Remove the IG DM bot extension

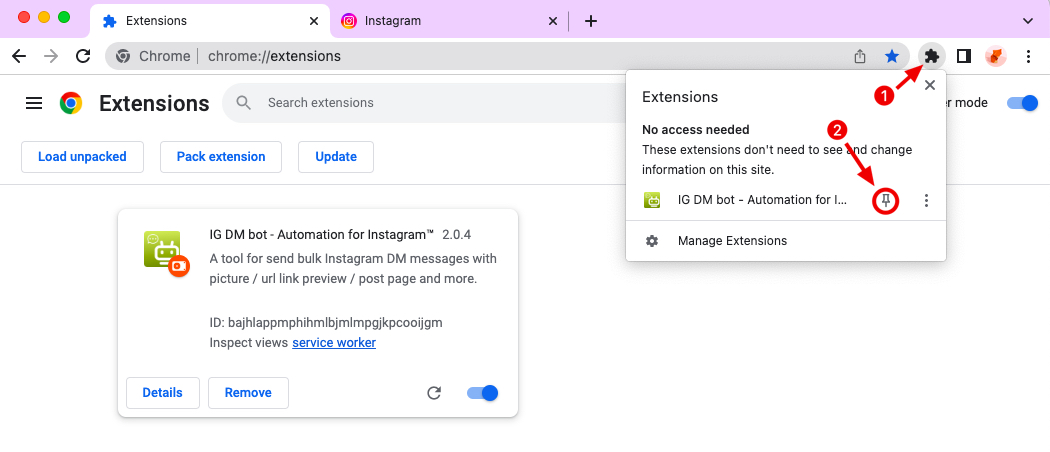coord(248,392)
